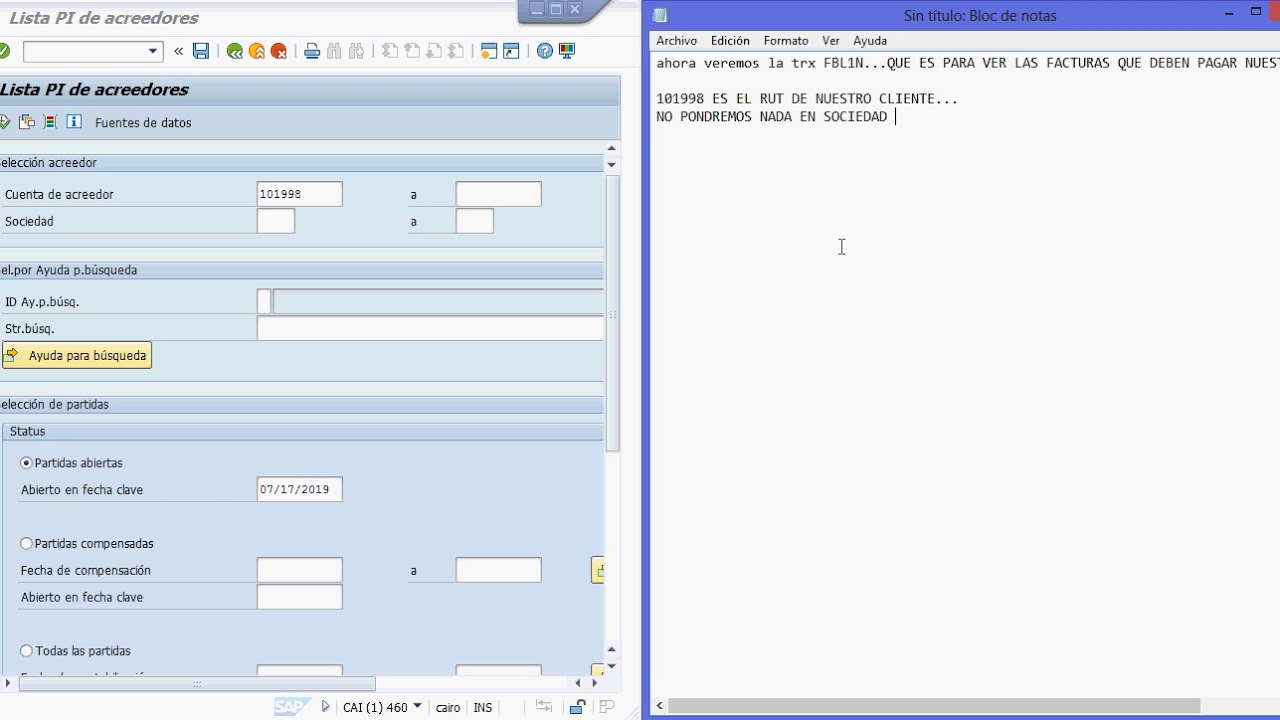Click the Sociedad from-value field
The width and height of the screenshot is (1280, 720).
pyautogui.click(x=276, y=221)
